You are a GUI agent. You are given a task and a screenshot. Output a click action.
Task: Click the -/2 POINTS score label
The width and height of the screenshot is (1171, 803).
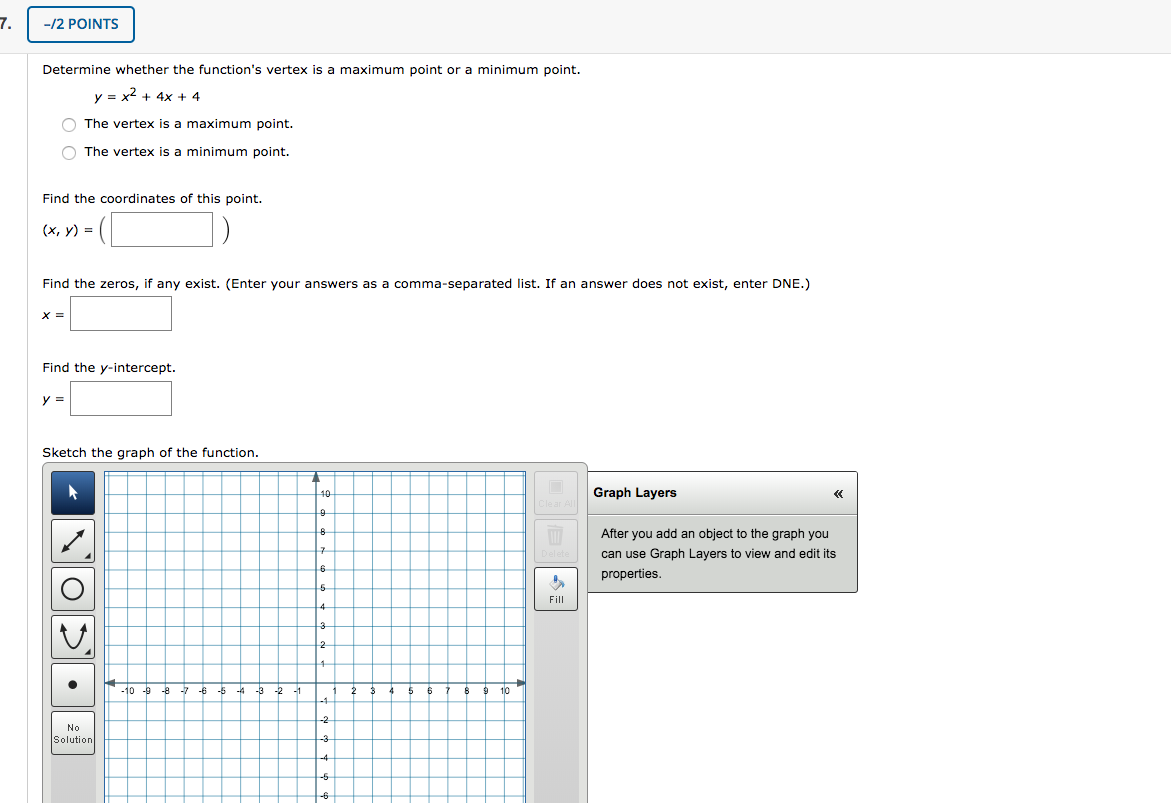[80, 24]
